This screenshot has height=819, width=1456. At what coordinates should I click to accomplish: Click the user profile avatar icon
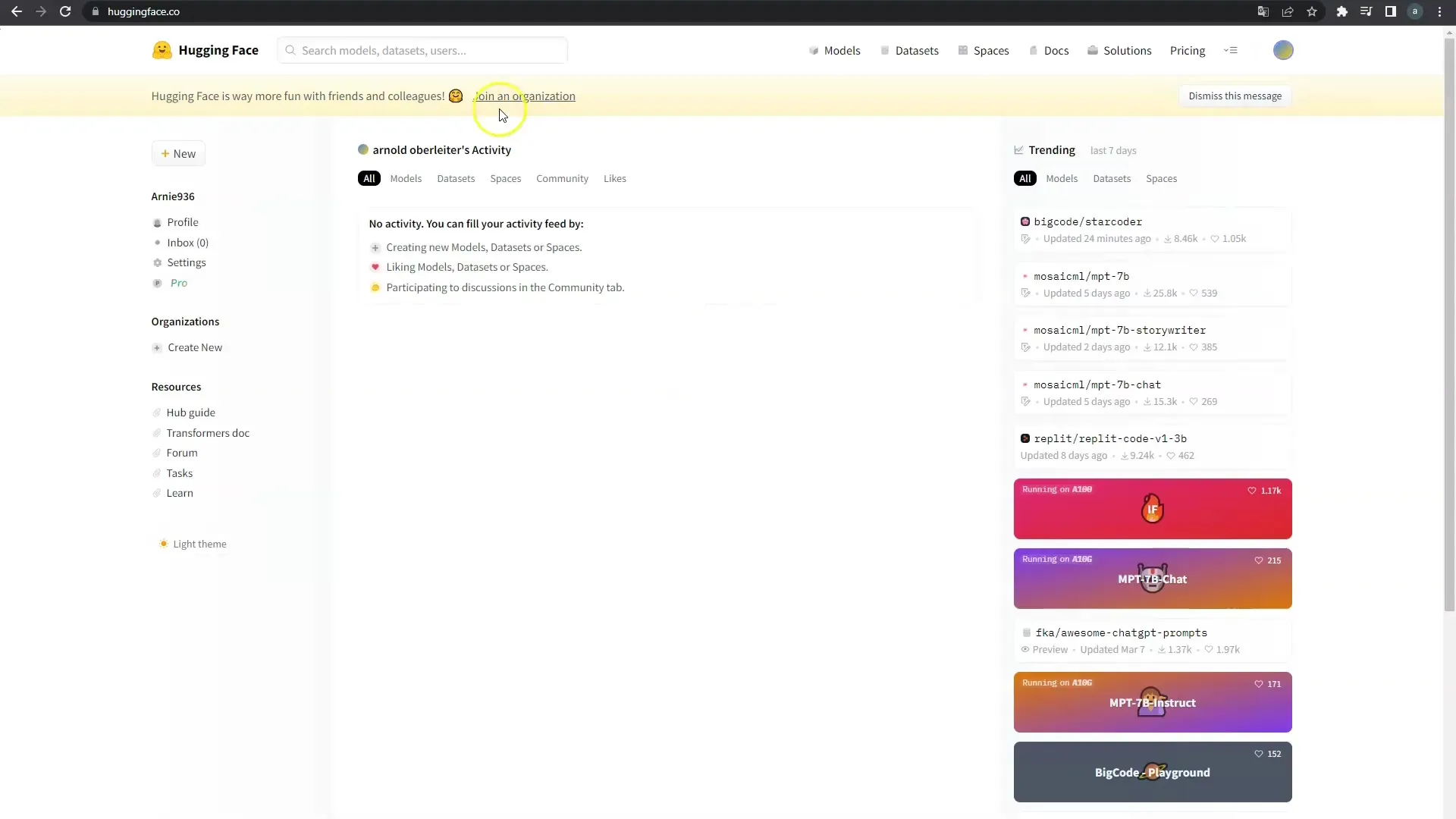1283,50
